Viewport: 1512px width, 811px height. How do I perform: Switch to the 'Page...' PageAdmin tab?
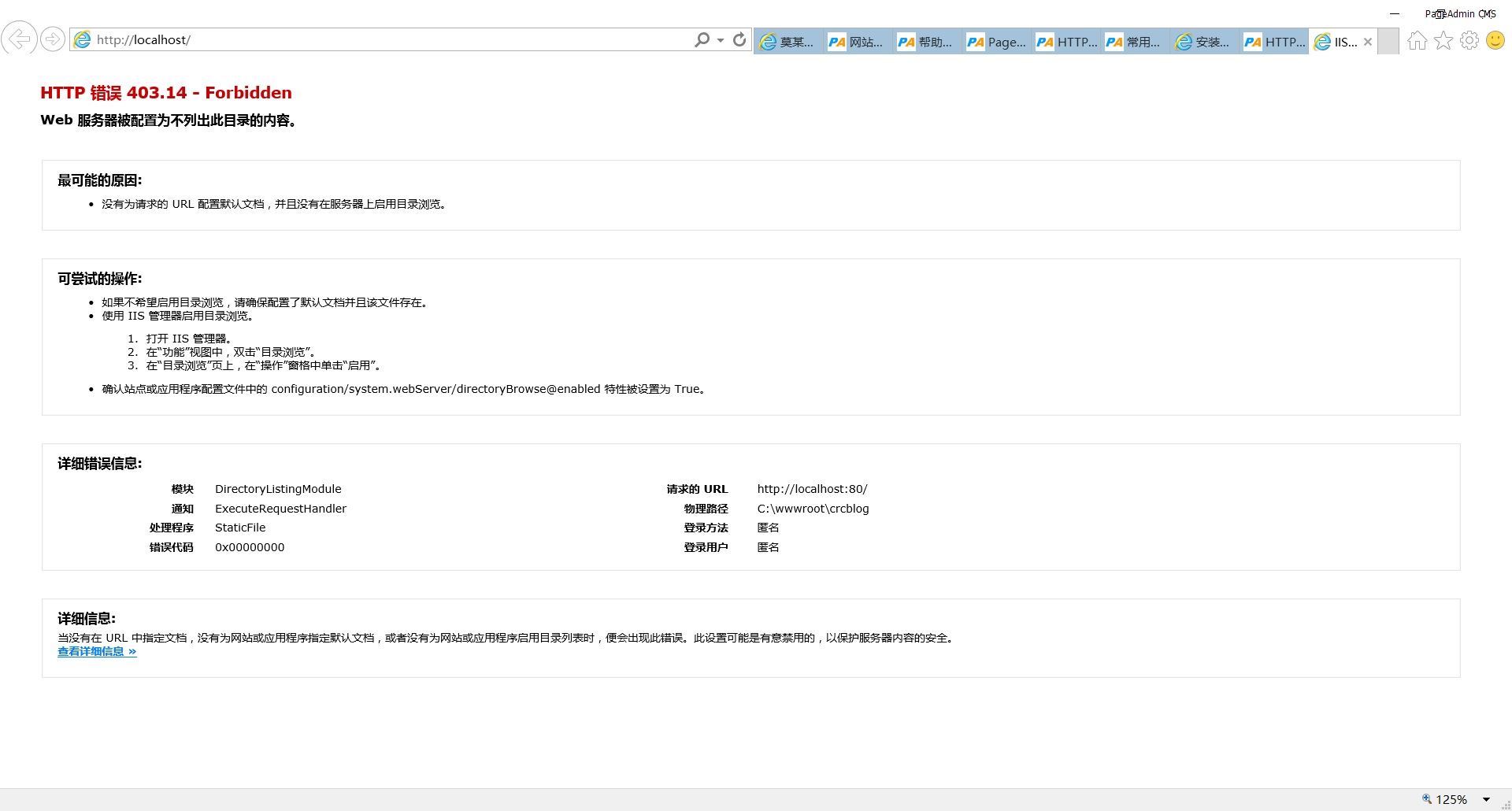(x=997, y=42)
